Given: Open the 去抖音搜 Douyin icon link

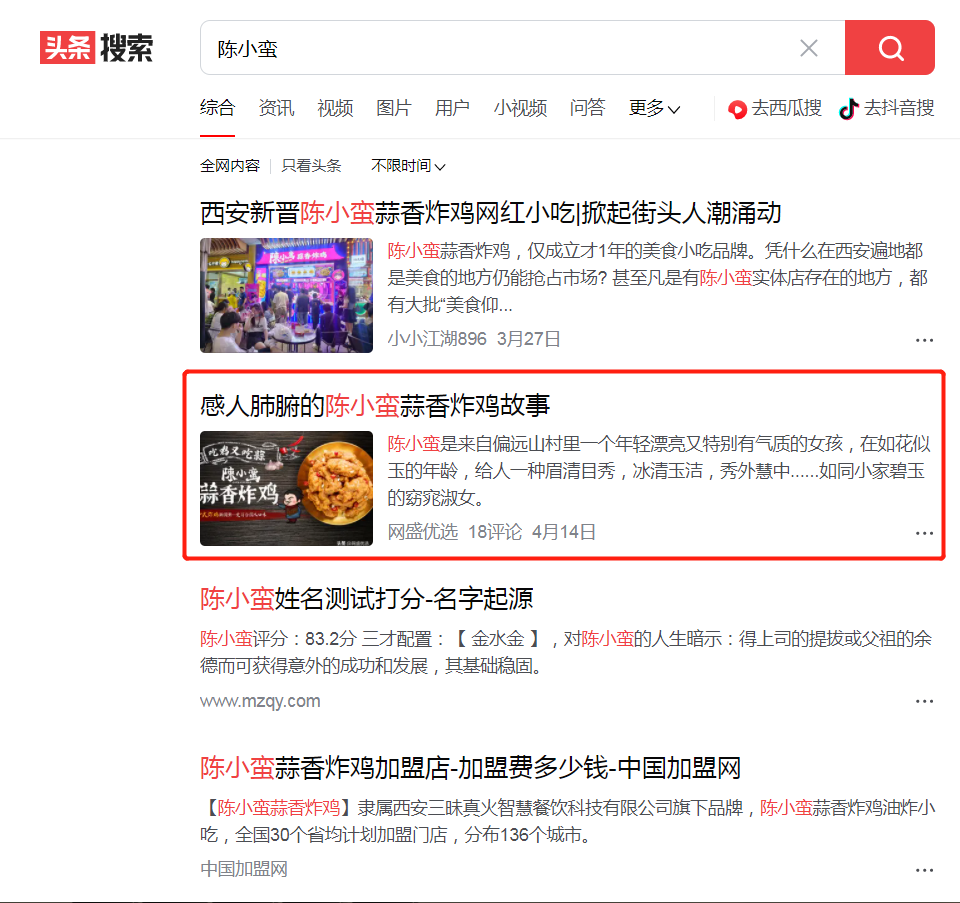Looking at the screenshot, I should pyautogui.click(x=887, y=108).
